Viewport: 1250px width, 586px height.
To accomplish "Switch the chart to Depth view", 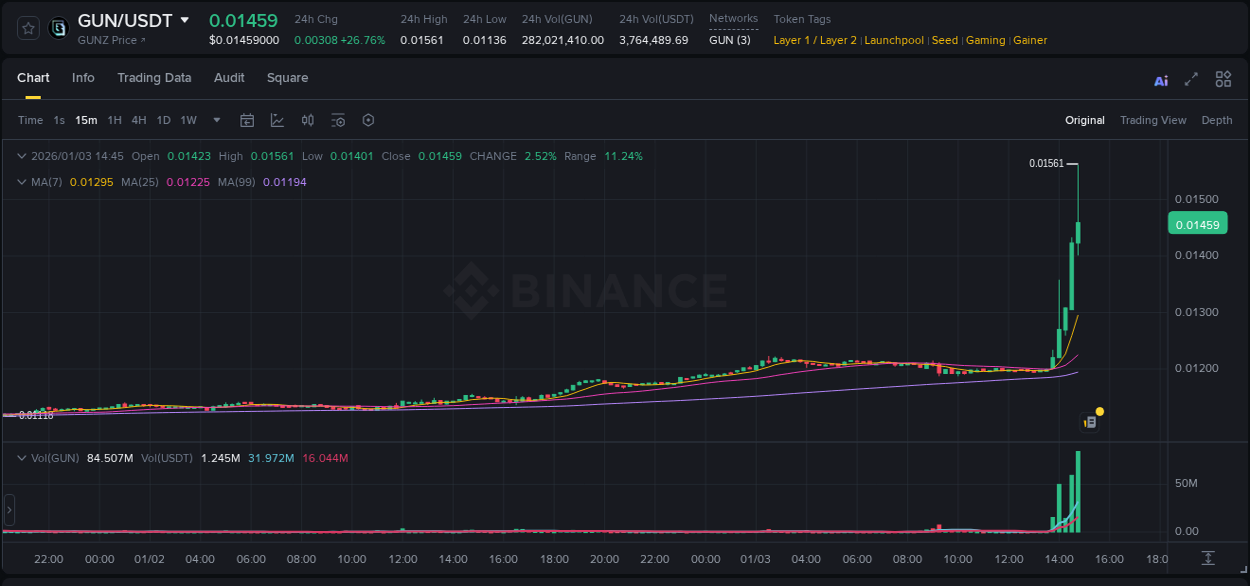I will point(1217,120).
